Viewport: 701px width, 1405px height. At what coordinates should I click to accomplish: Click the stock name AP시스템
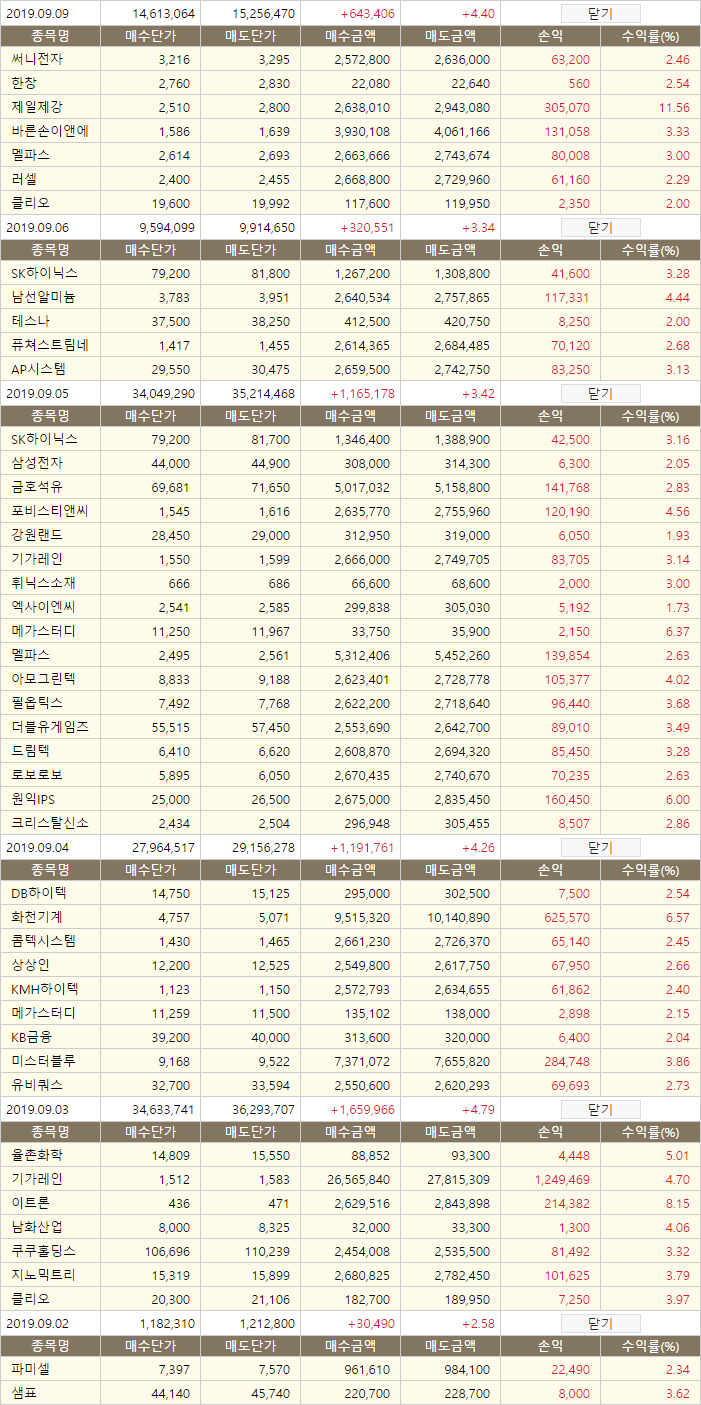point(37,369)
